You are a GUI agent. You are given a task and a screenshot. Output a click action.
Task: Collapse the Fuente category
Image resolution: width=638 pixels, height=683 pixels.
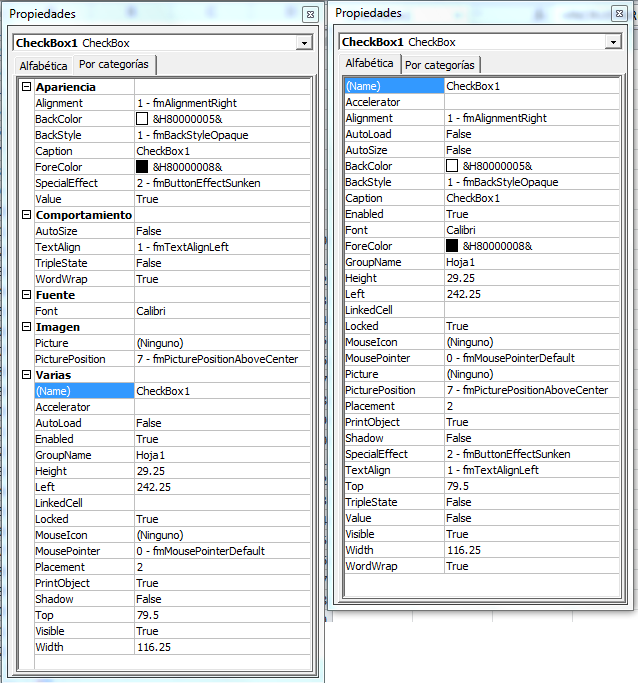click(27, 295)
